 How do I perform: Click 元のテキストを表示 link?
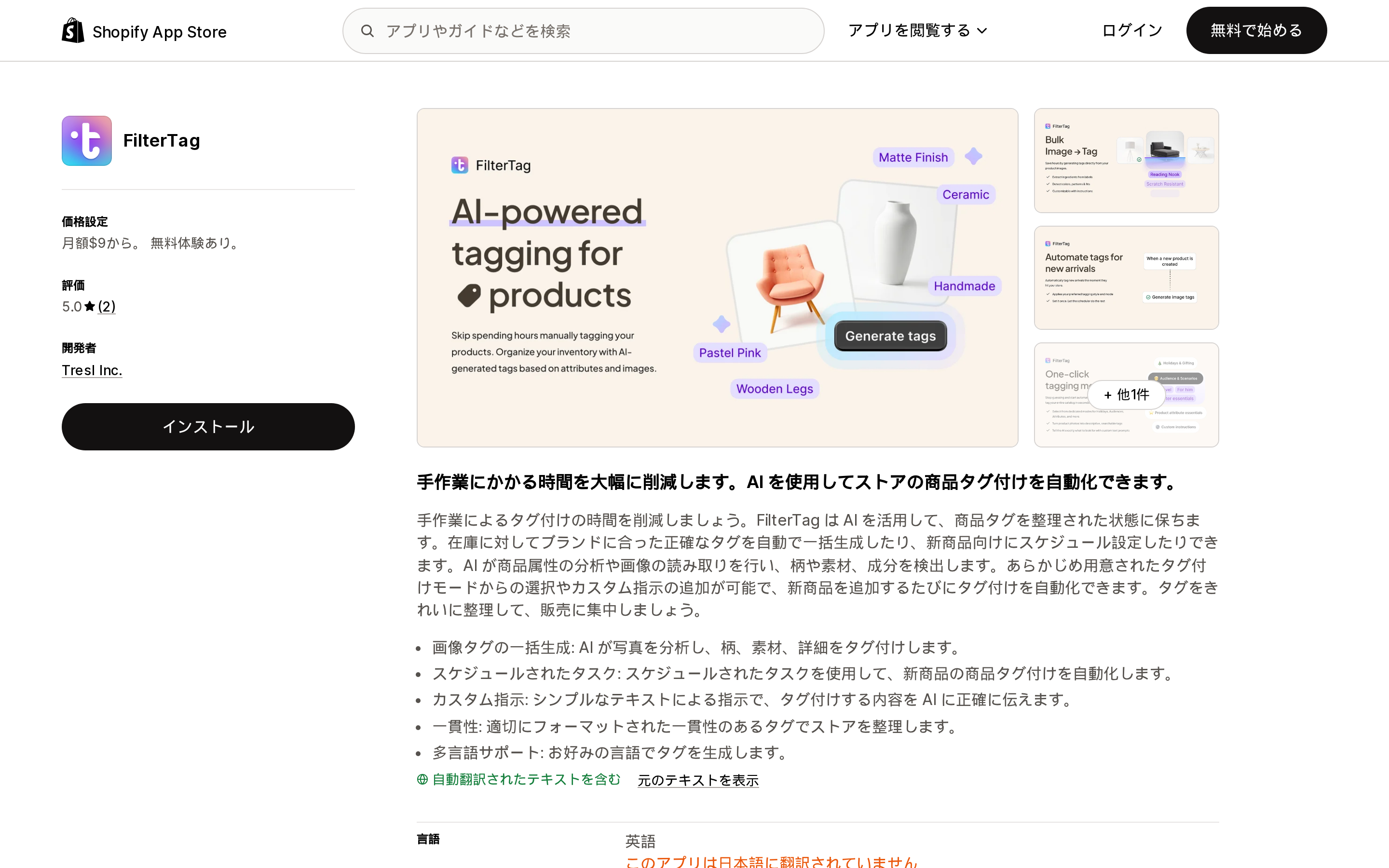[698, 780]
